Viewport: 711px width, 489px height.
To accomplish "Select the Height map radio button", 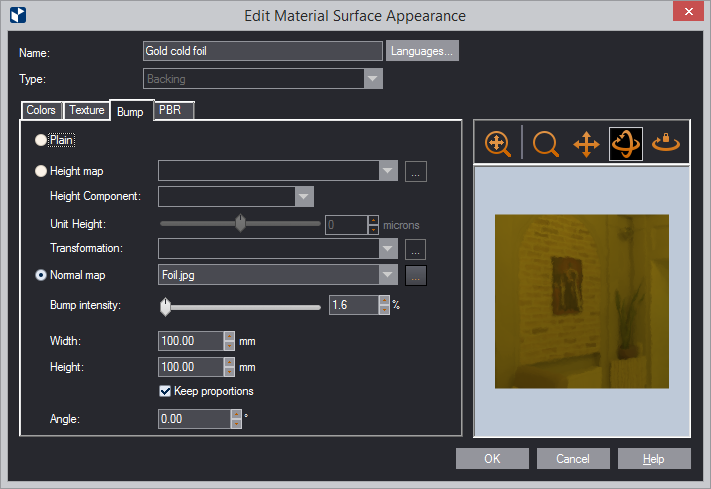I will [41, 171].
